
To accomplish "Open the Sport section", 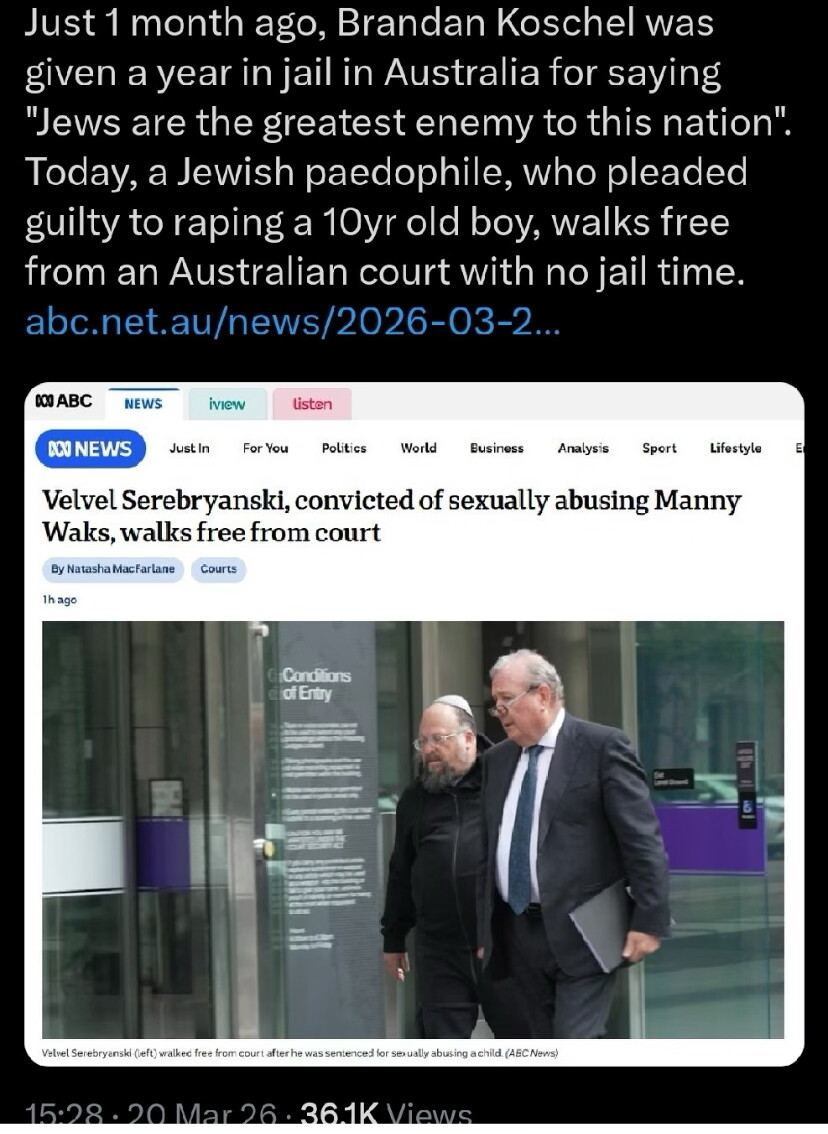I will [660, 448].
